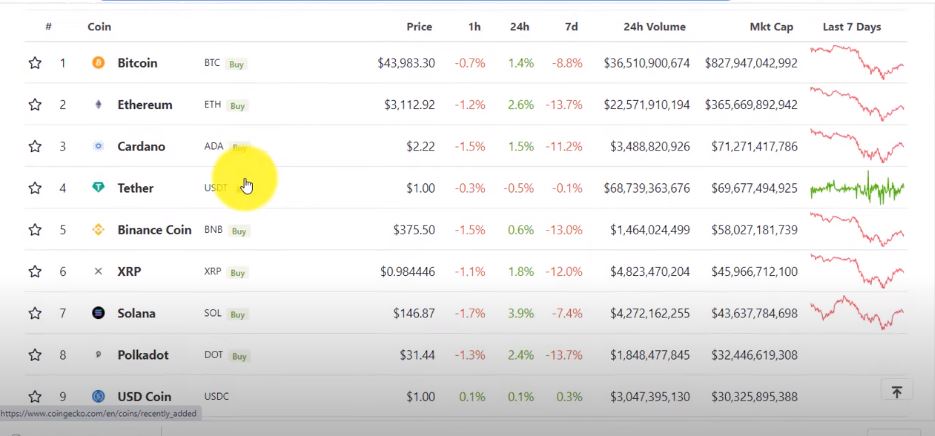The height and width of the screenshot is (436, 935).
Task: Open Solana's 7-day sparkline chart
Action: 857,313
